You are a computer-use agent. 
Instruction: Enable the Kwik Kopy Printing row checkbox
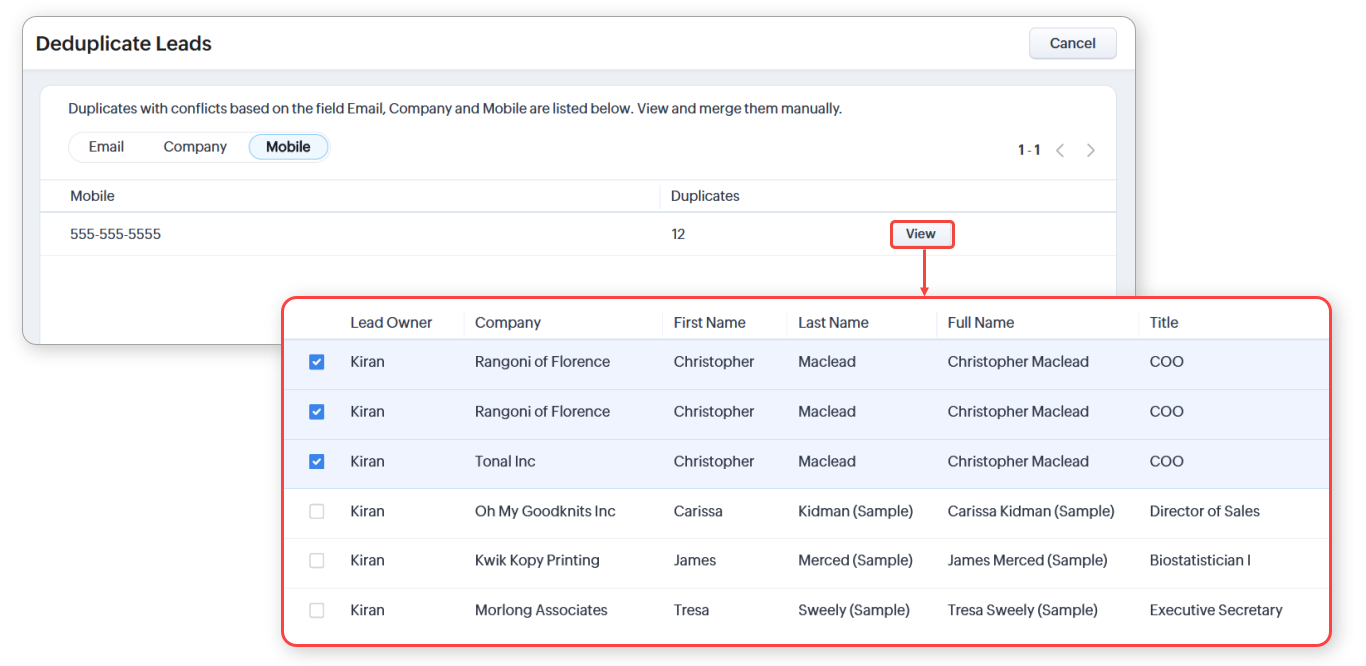click(x=317, y=560)
